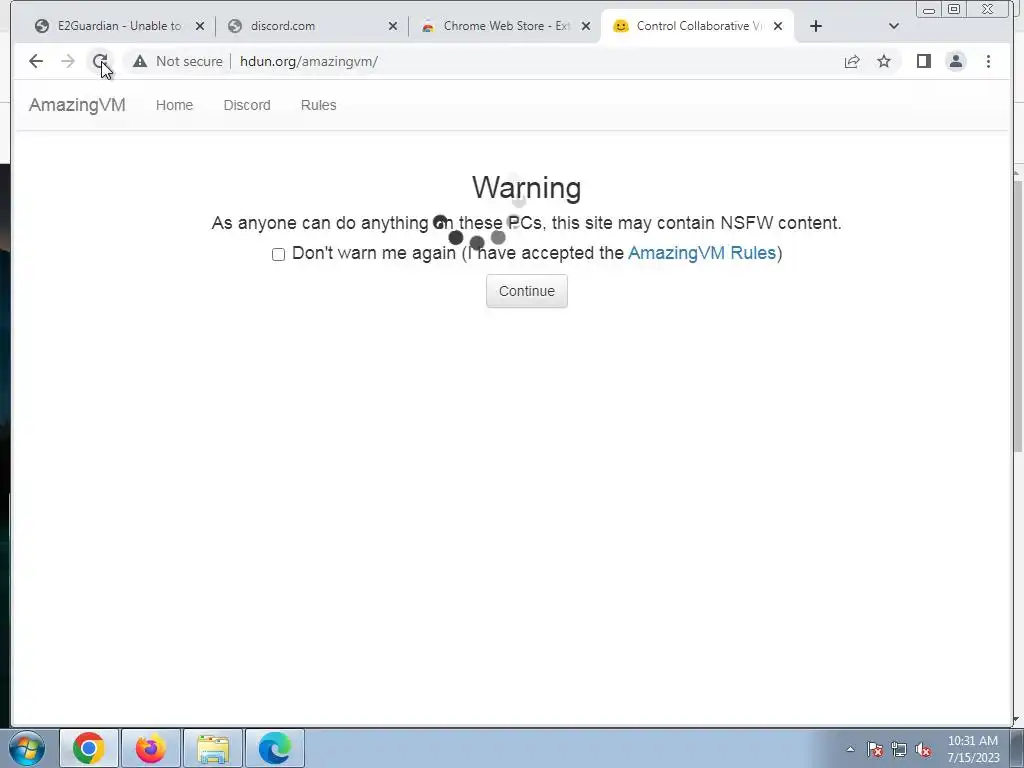1024x768 pixels.
Task: Open the Rules nav item
Action: (x=319, y=105)
